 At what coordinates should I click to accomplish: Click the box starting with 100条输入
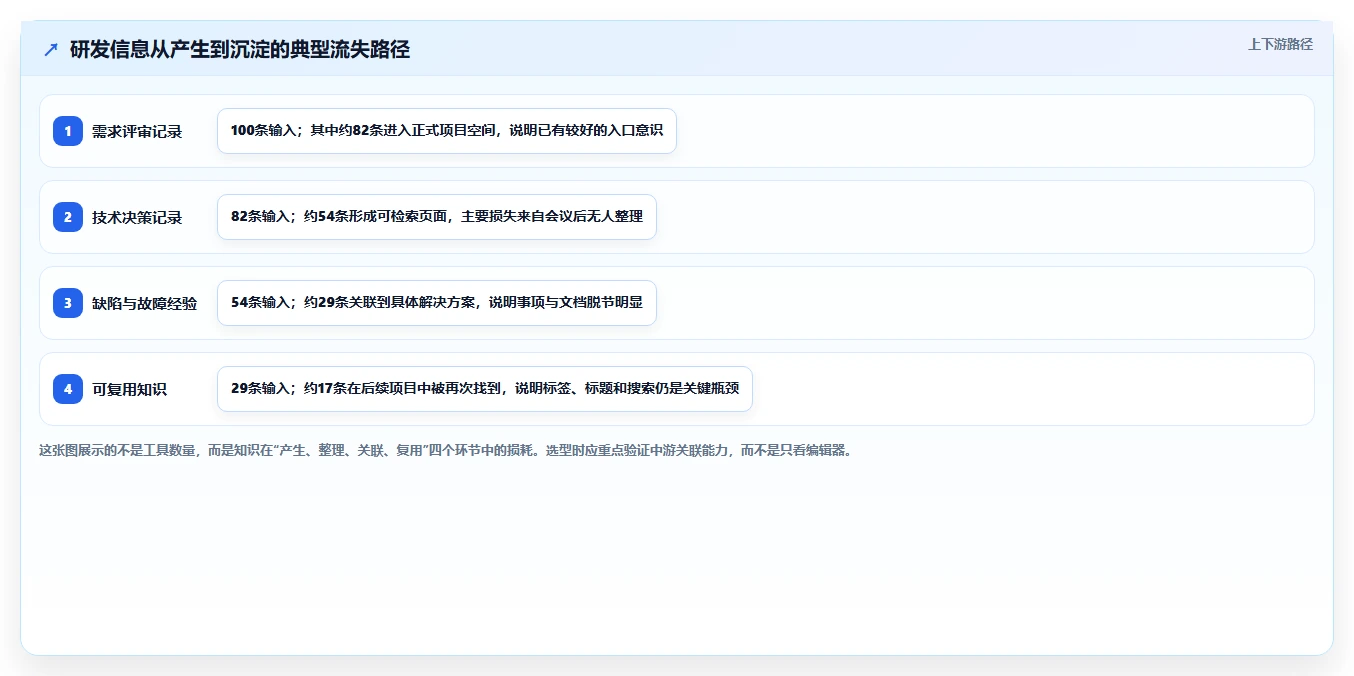pyautogui.click(x=447, y=131)
